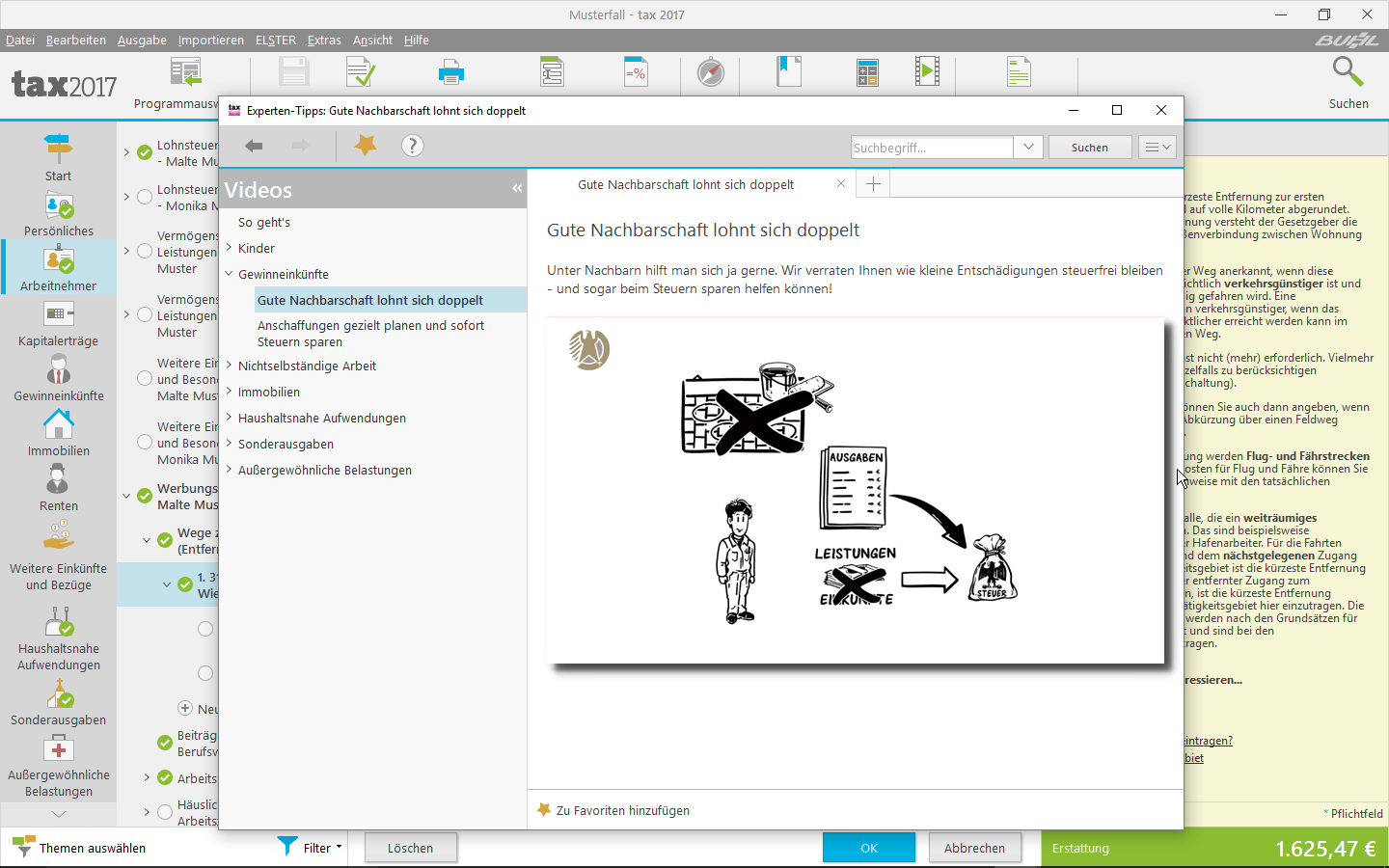Play the Gute Nachbarschaft video thumbnail
Image resolution: width=1389 pixels, height=868 pixels.
856,490
